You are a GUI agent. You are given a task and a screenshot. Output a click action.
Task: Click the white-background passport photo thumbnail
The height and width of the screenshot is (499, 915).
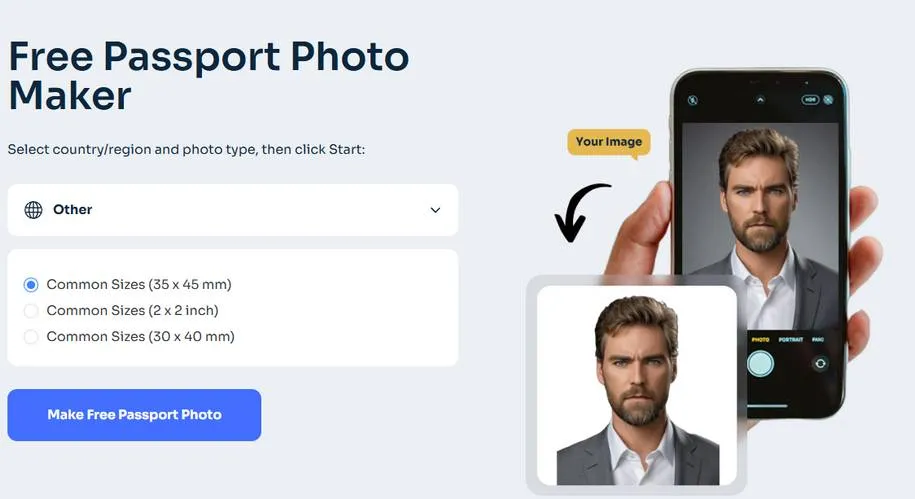point(637,385)
